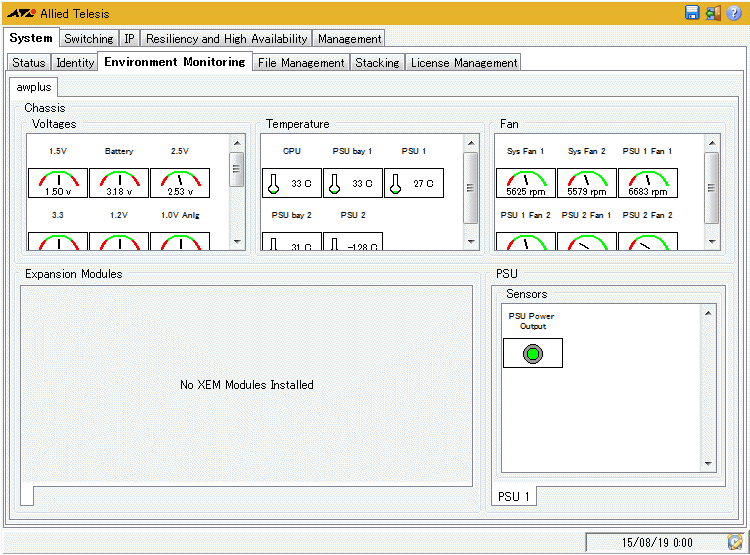Open the Resiliency and High Availability tab

point(226,39)
